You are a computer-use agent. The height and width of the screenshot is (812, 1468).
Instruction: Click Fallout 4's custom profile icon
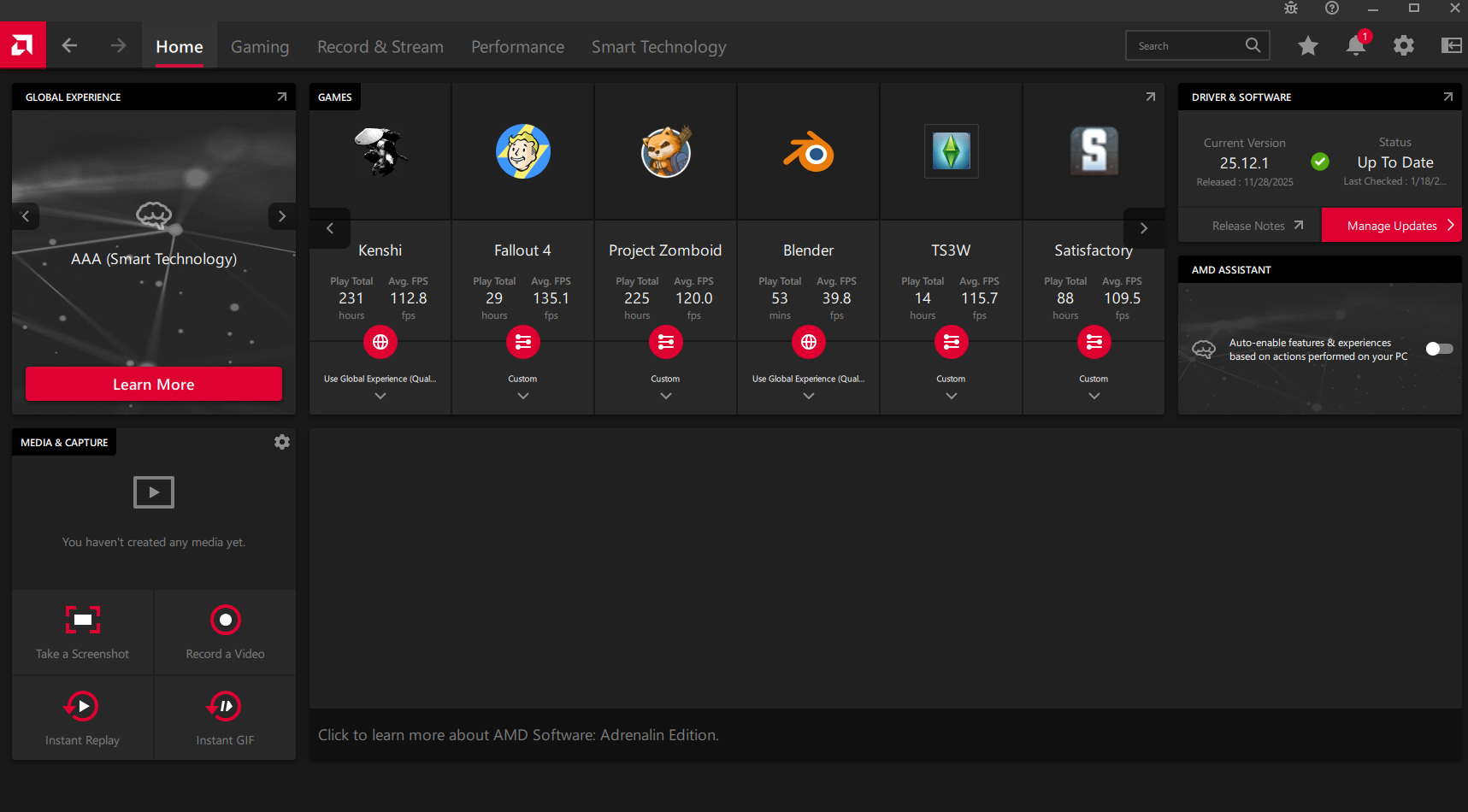coord(523,342)
